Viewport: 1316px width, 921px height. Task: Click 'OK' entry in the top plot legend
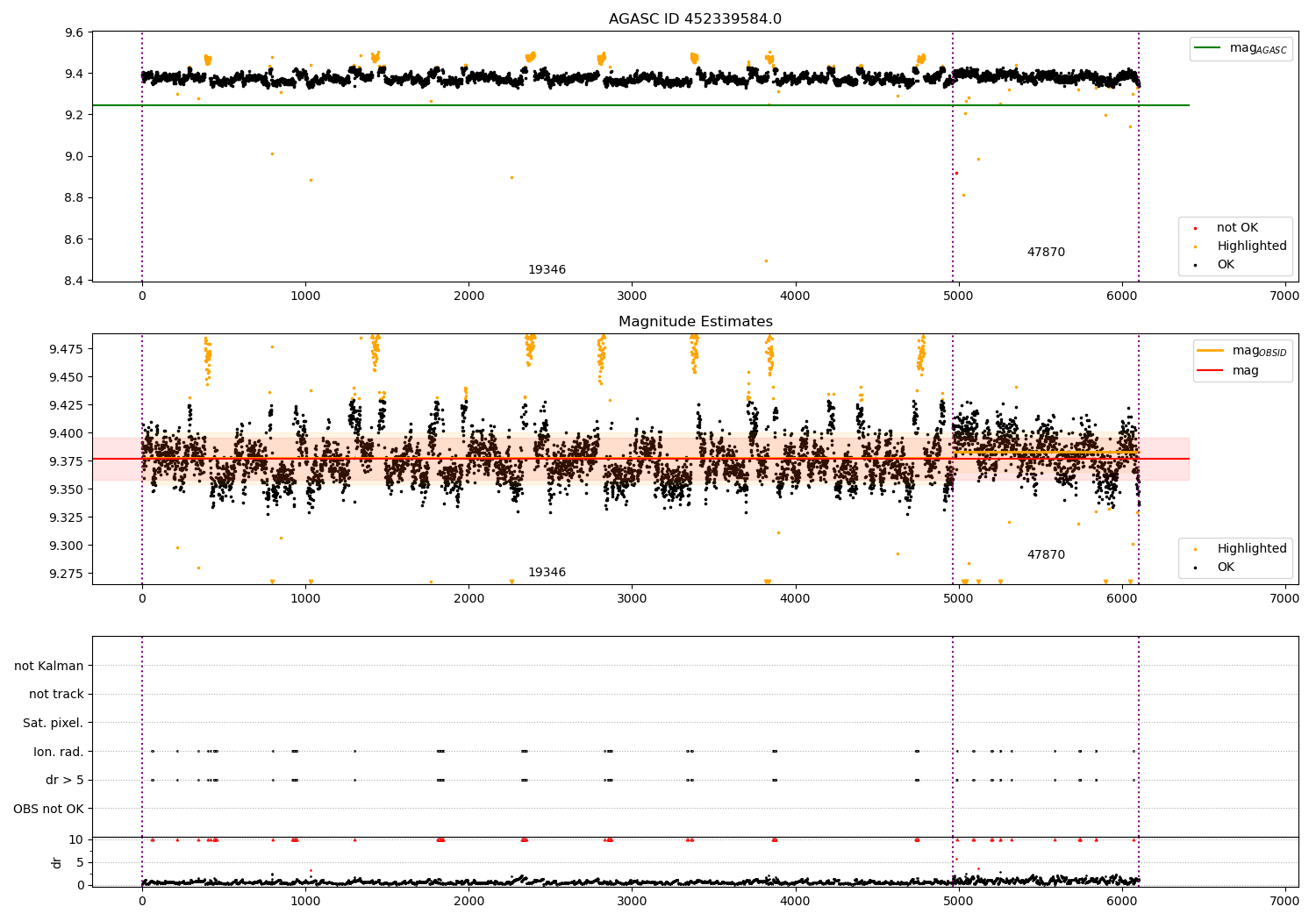1225,265
